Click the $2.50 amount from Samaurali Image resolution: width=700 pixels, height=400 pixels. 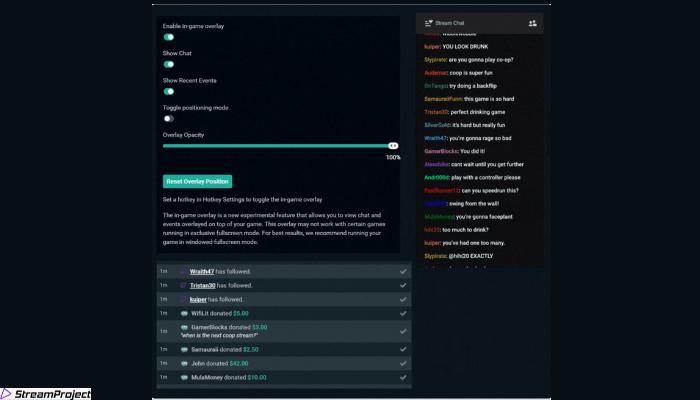[250, 350]
